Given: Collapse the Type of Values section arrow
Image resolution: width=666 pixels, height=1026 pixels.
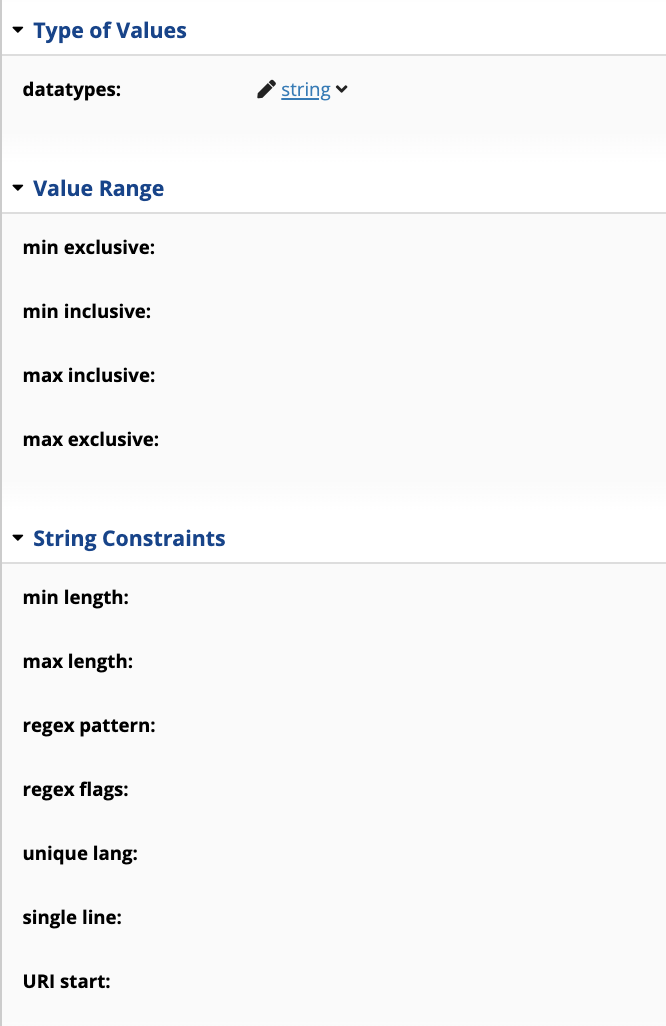Looking at the screenshot, I should (x=18, y=29).
